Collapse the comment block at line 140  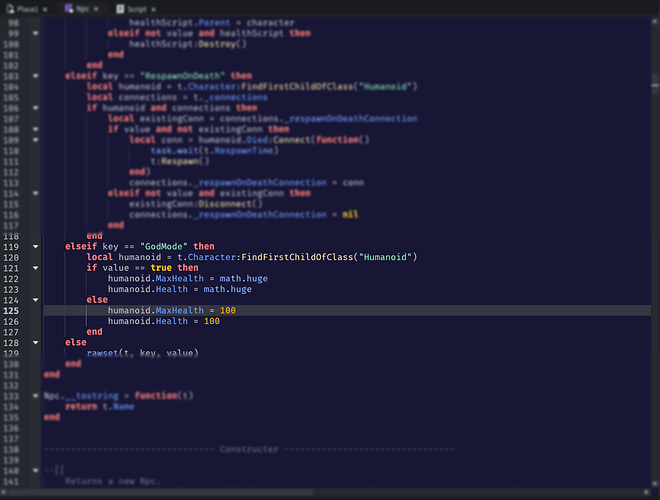coord(35,470)
